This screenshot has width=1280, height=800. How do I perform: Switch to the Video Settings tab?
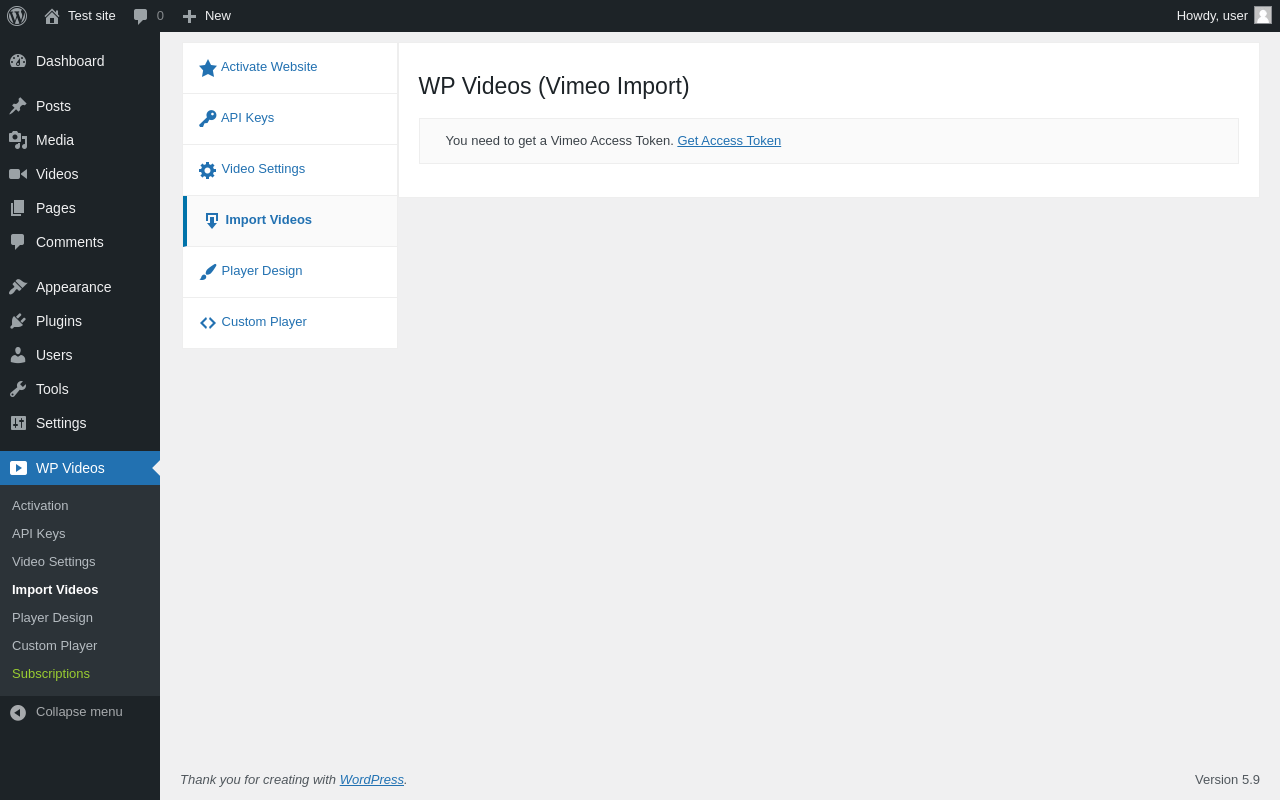click(x=290, y=170)
